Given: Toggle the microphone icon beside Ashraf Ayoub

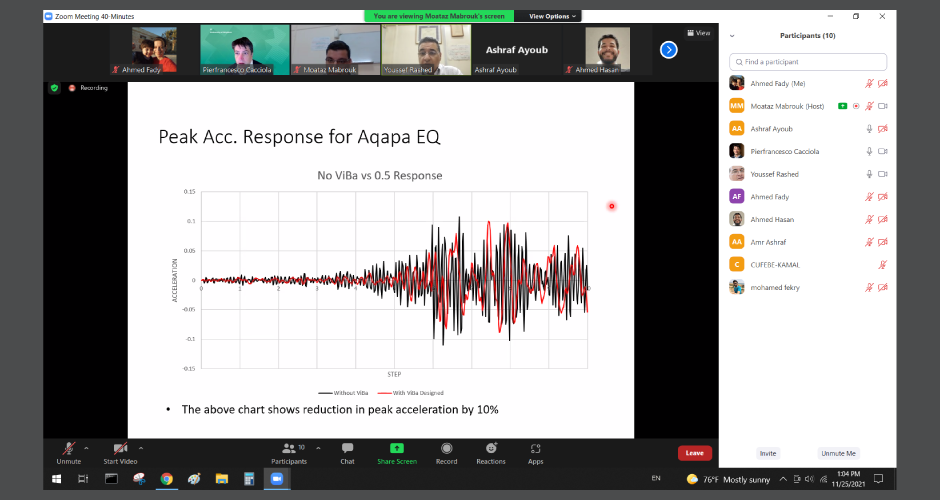Looking at the screenshot, I should pyautogui.click(x=870, y=128).
